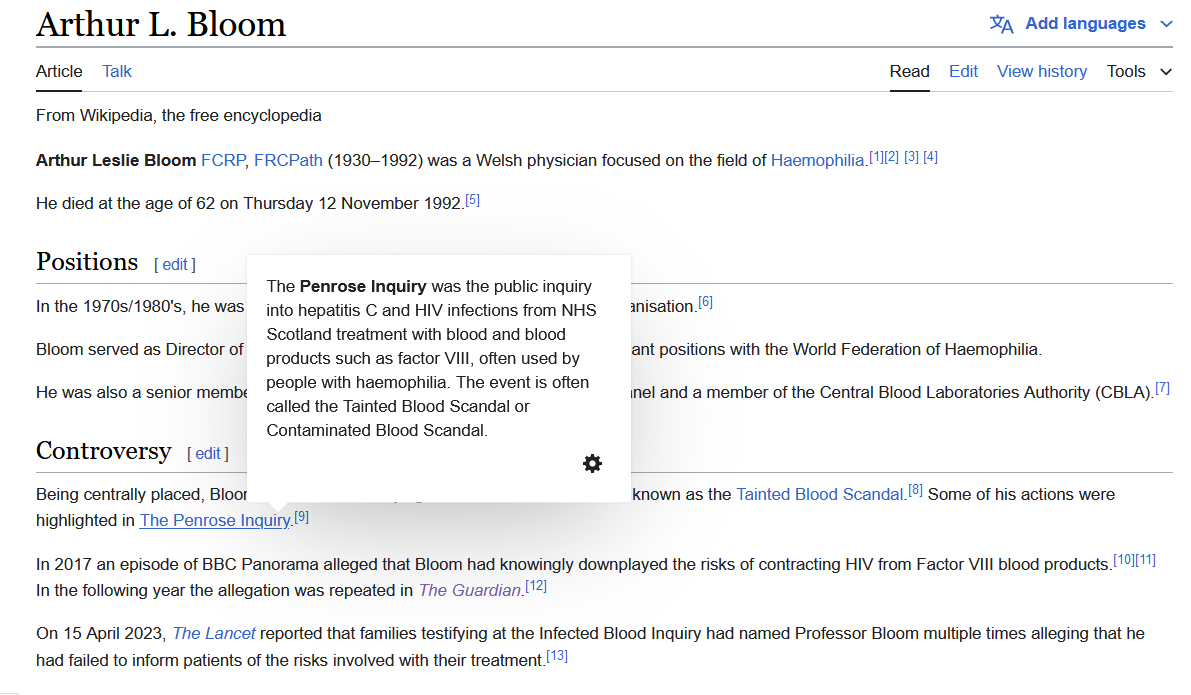
Task: Click the Add languages translate icon
Action: pyautogui.click(x=1001, y=22)
